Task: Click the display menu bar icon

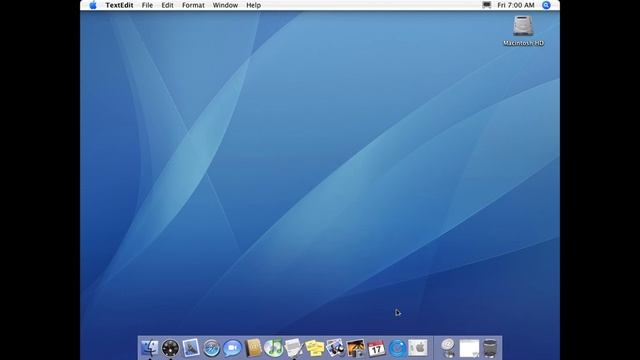Action: (x=487, y=5)
